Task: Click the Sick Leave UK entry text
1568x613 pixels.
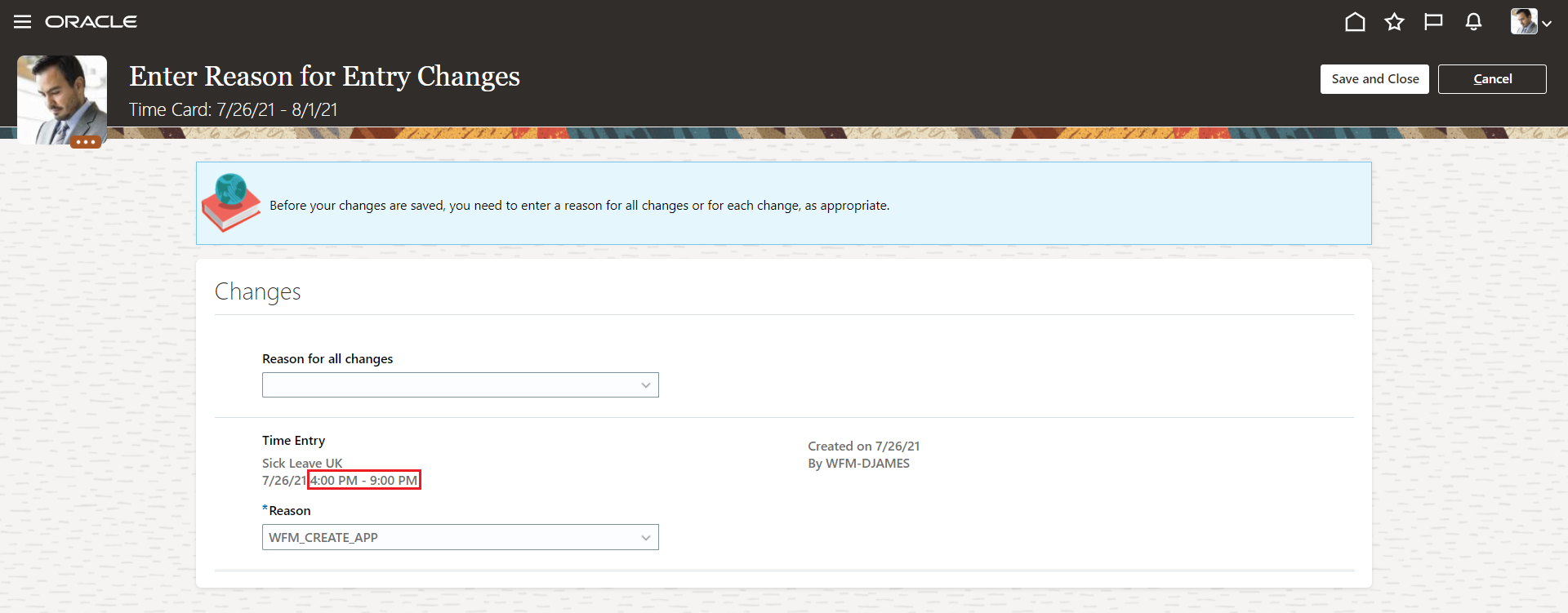Action: [302, 463]
